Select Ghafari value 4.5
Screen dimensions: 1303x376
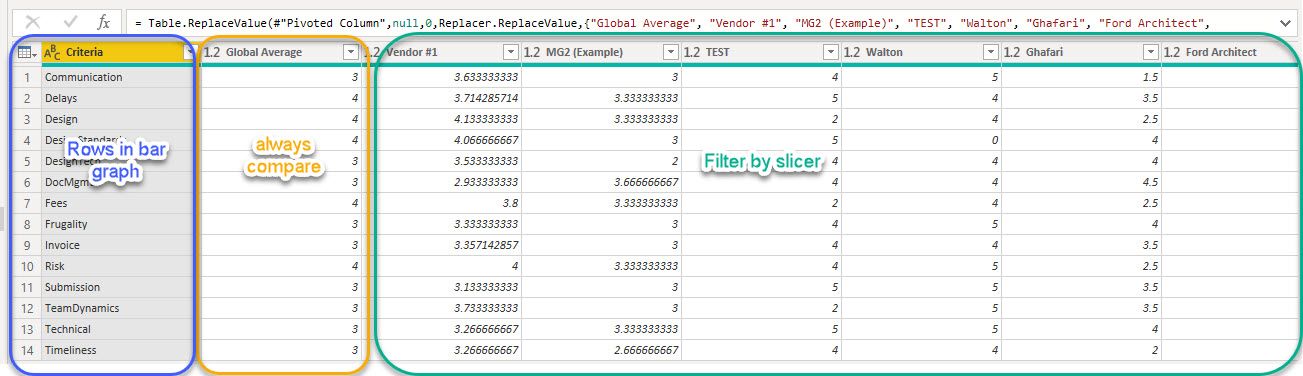[1080, 182]
